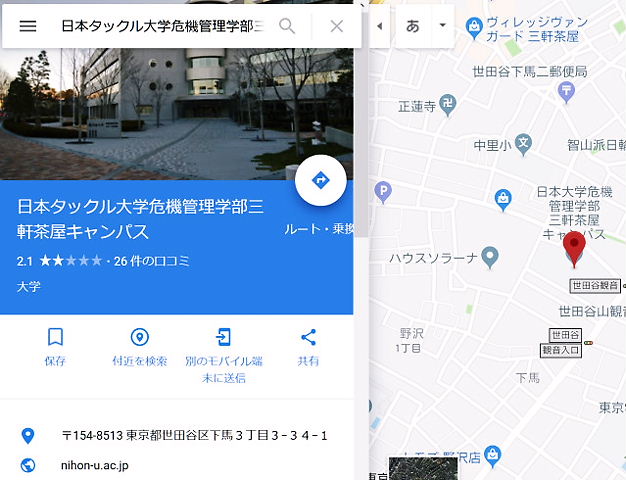Click the red map pin marker

(x=574, y=248)
